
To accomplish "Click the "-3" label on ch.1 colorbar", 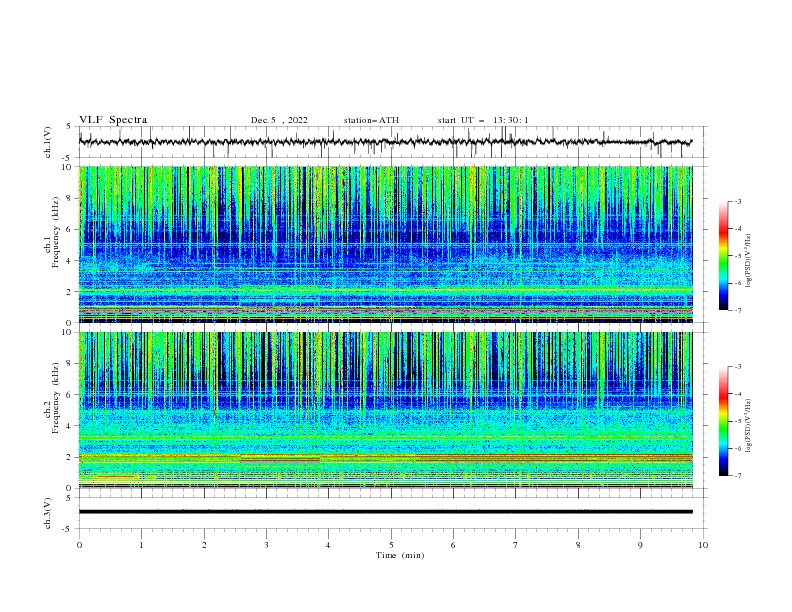I will pyautogui.click(x=737, y=201).
